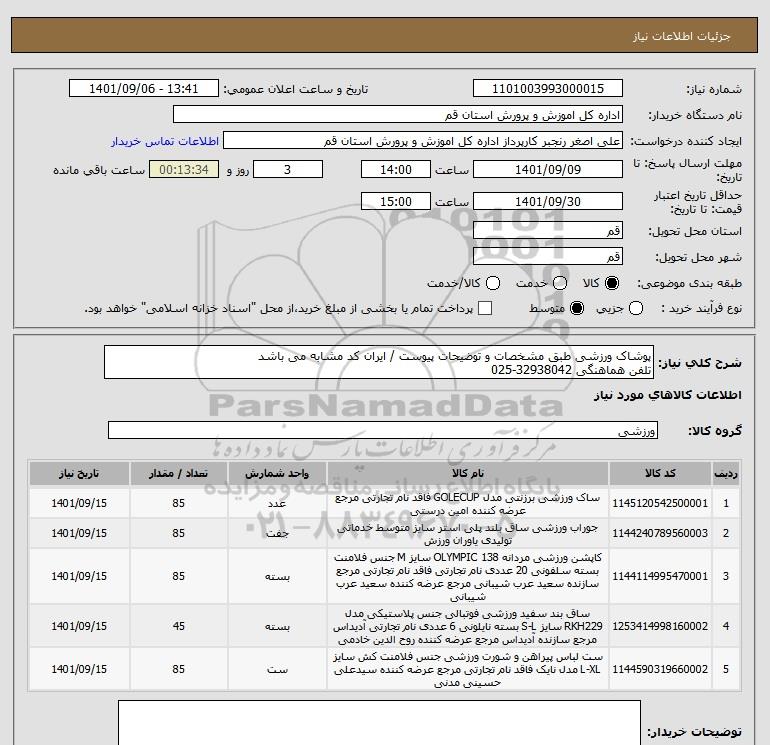
Task: Open اطلاعات تماس خریدار link
Action: pos(165,141)
